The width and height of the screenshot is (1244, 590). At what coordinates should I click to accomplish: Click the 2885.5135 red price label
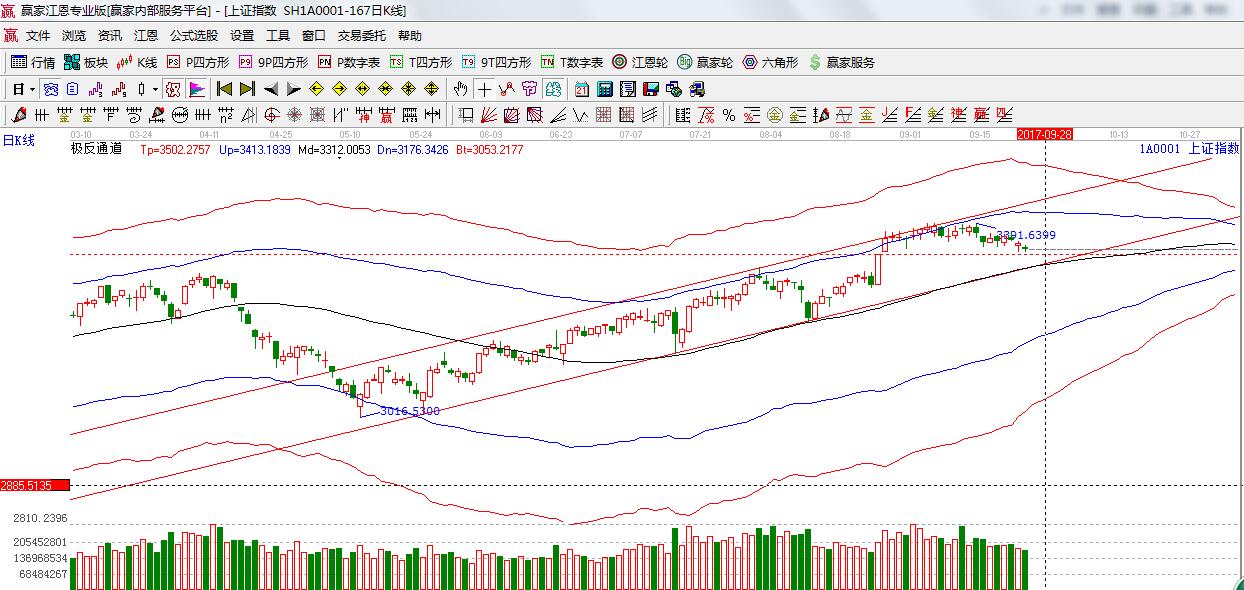click(x=35, y=486)
